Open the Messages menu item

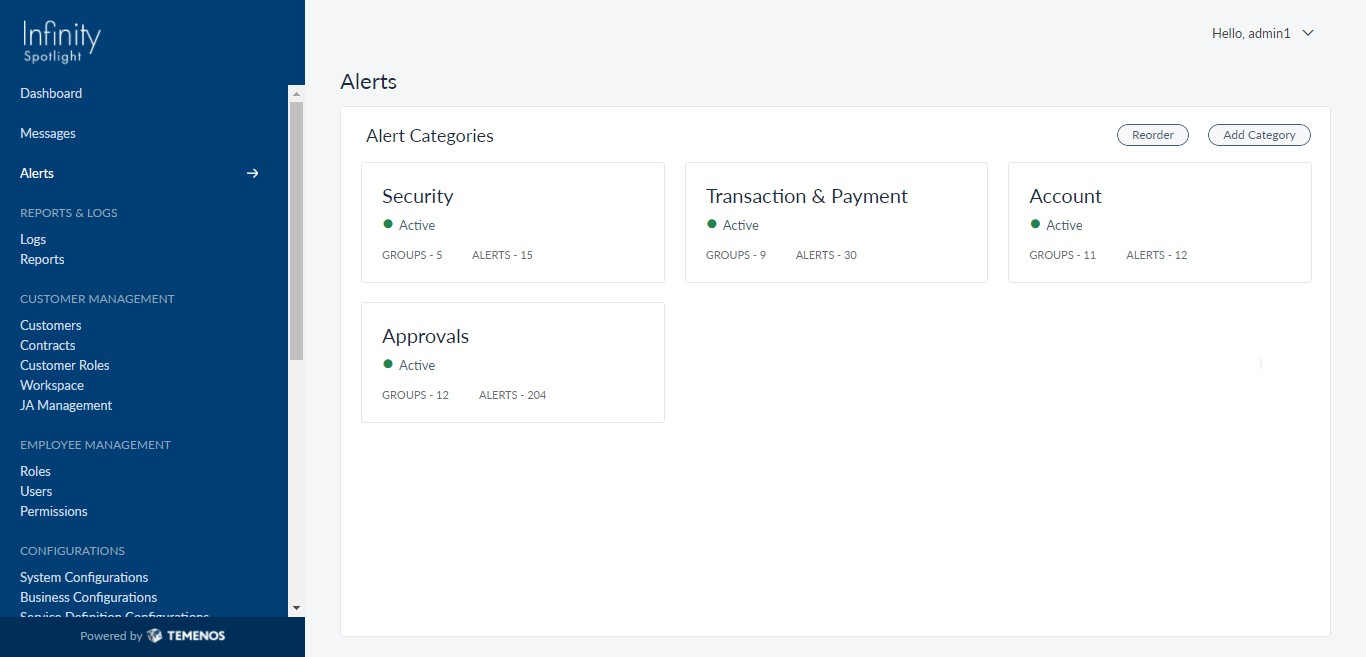[48, 133]
